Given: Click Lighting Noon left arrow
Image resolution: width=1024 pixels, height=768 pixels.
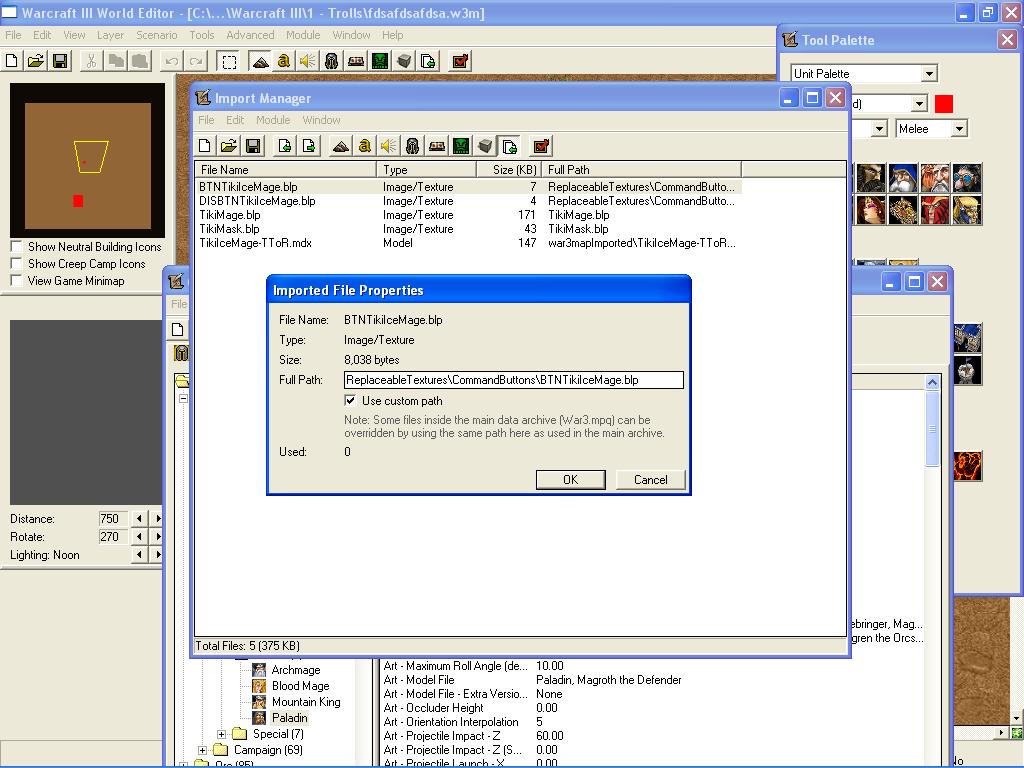Looking at the screenshot, I should tap(139, 554).
